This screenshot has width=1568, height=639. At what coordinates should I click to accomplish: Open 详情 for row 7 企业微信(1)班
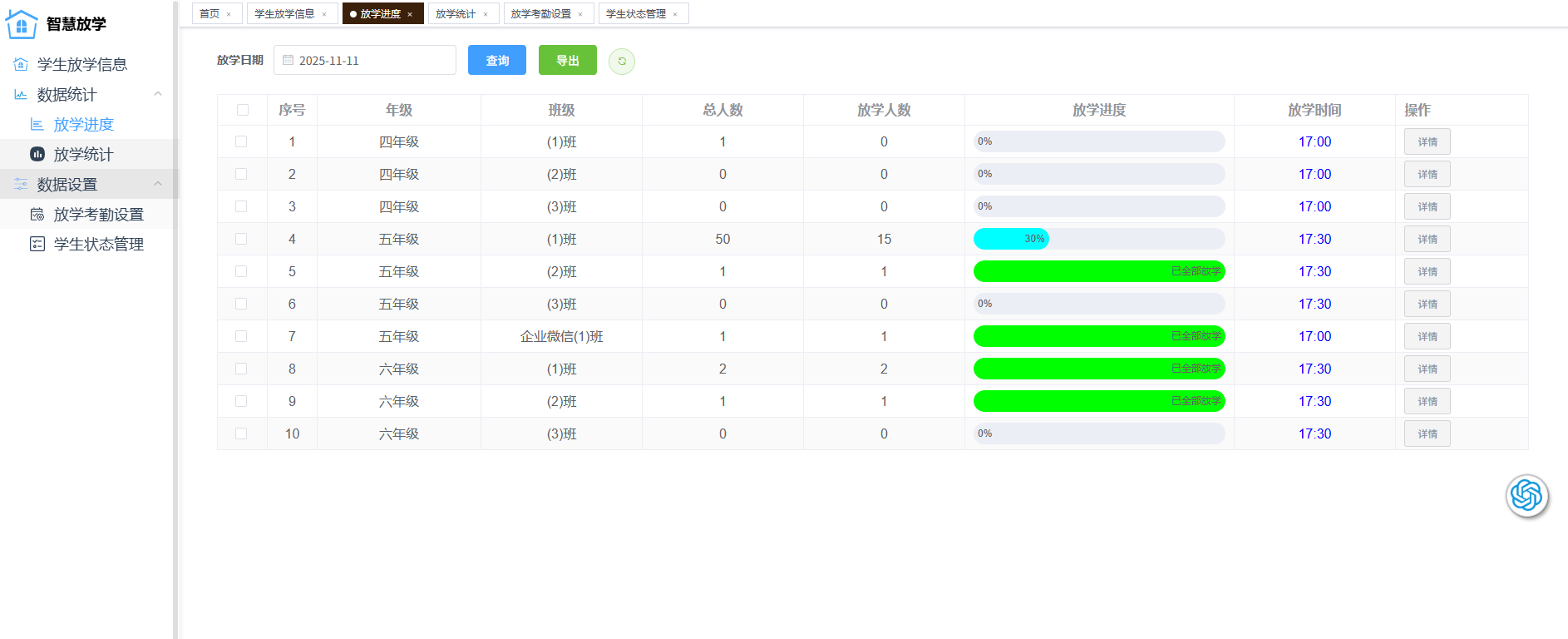click(1427, 336)
